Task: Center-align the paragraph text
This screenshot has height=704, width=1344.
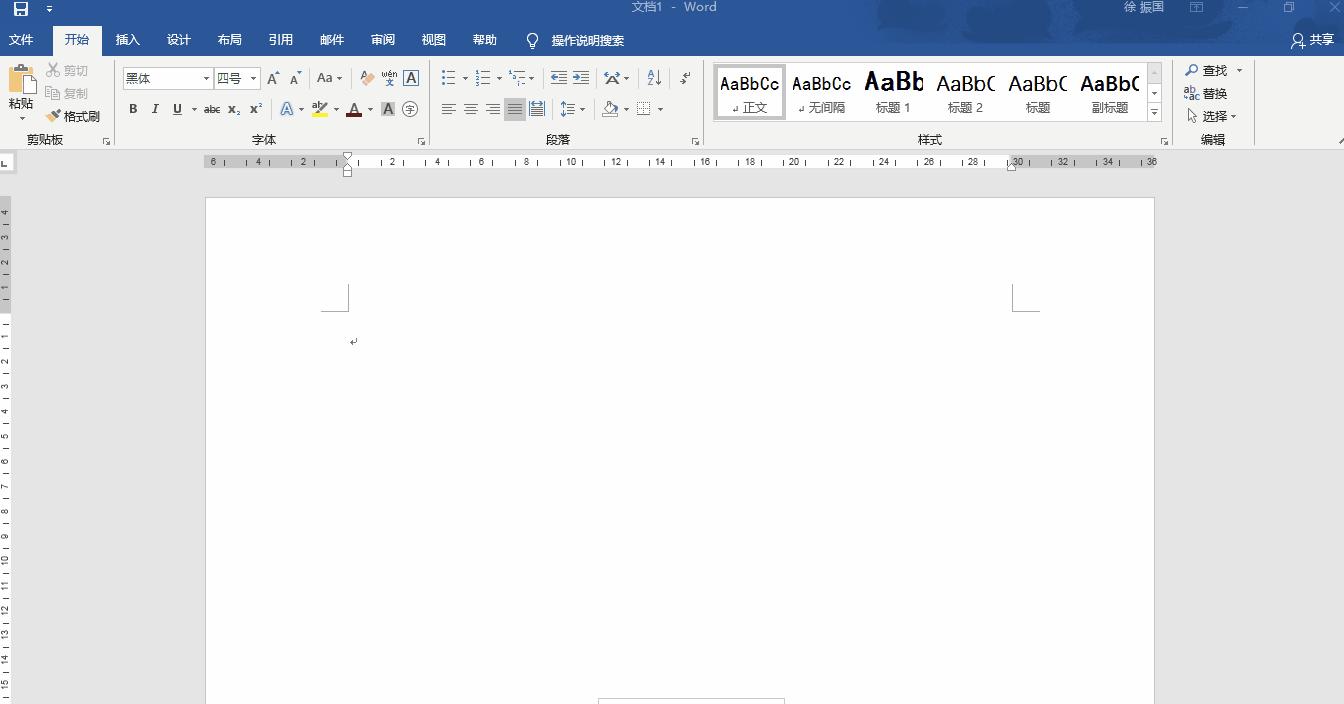Action: coord(470,109)
